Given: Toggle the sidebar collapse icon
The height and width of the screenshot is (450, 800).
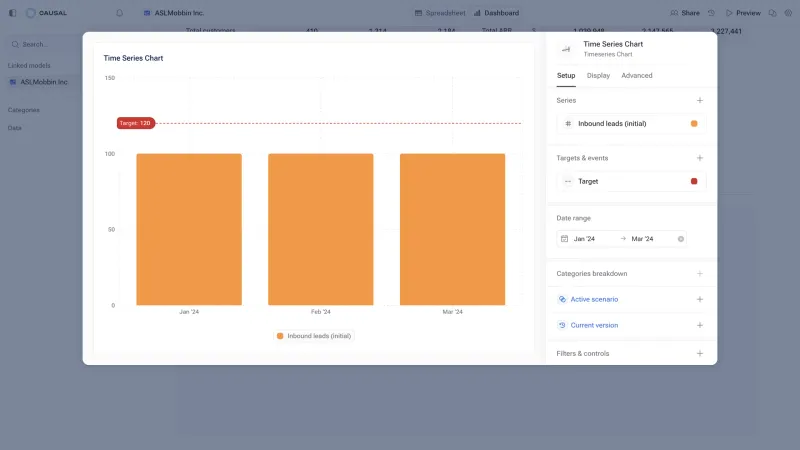Looking at the screenshot, I should click(13, 13).
